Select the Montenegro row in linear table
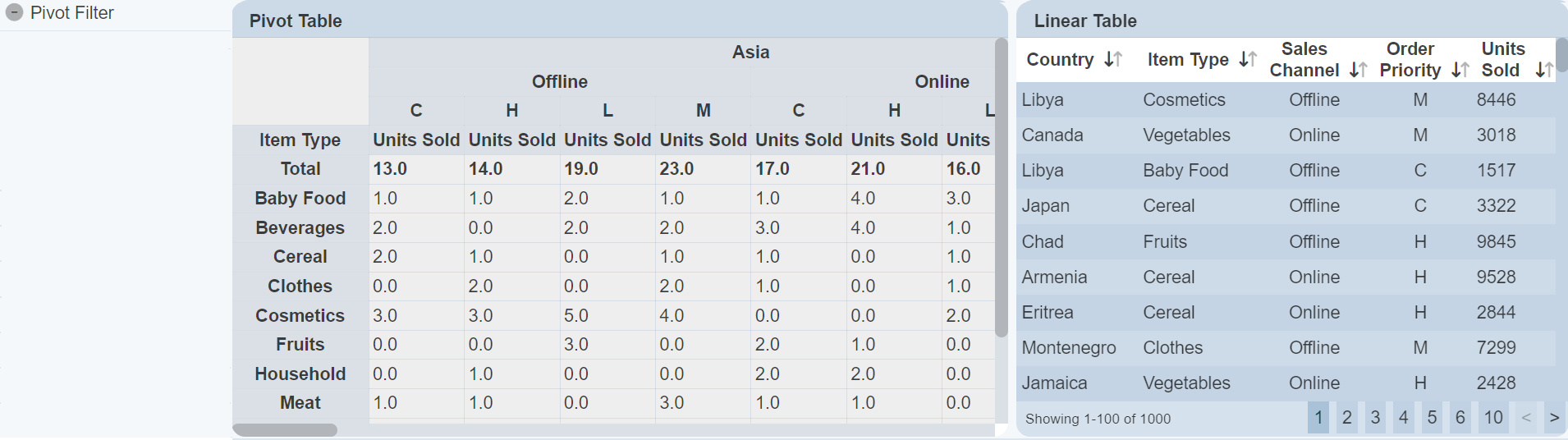The height and width of the screenshot is (440, 1568). coord(1068,348)
